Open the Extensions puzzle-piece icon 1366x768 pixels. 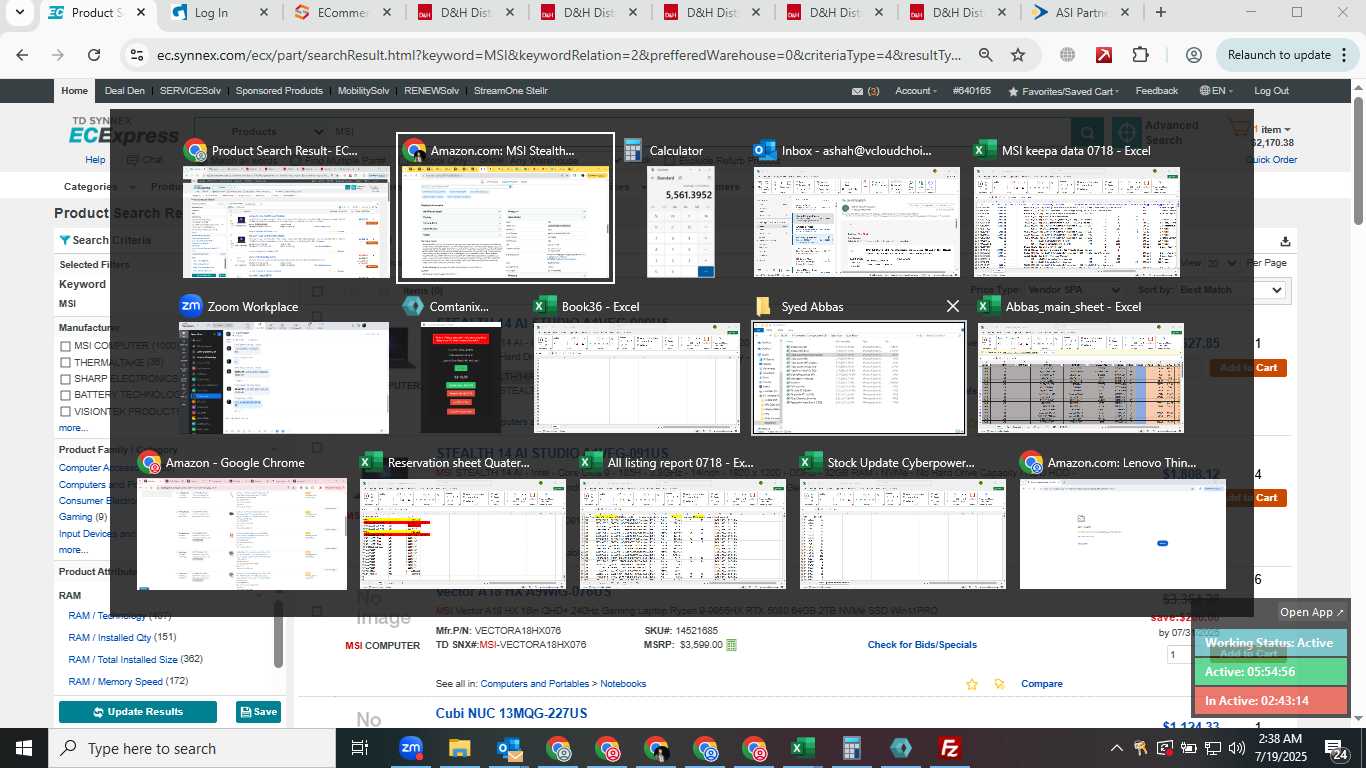pyautogui.click(x=1141, y=55)
